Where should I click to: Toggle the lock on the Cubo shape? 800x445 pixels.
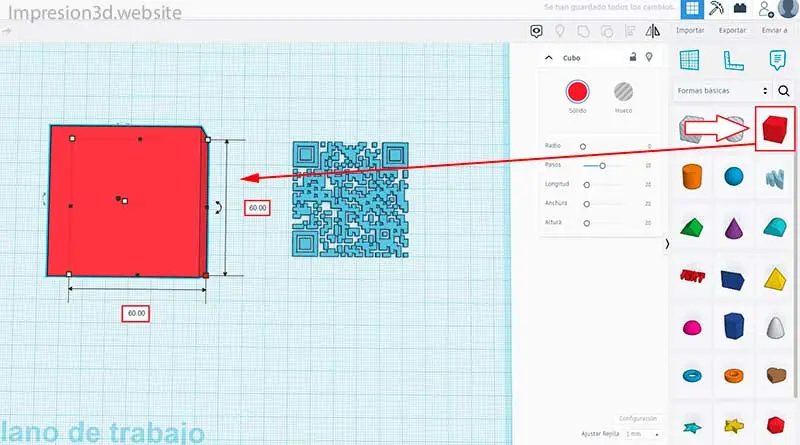coord(633,57)
